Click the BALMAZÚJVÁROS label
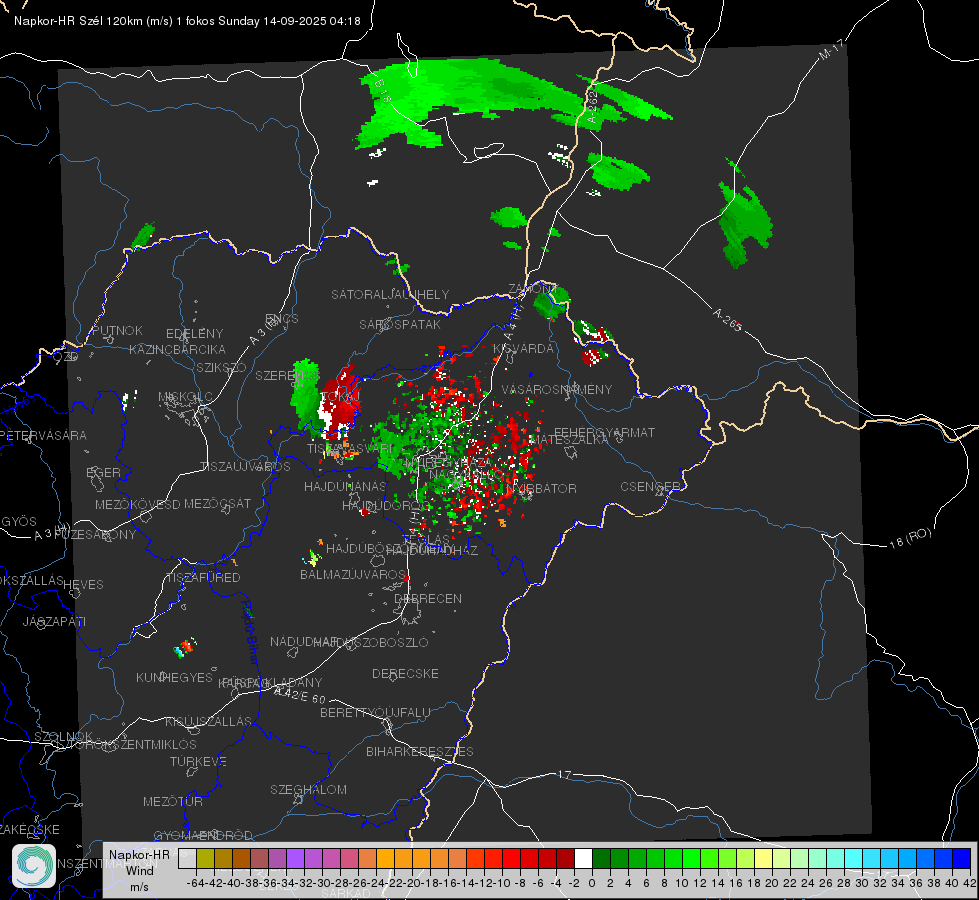The image size is (979, 900). coord(353,574)
